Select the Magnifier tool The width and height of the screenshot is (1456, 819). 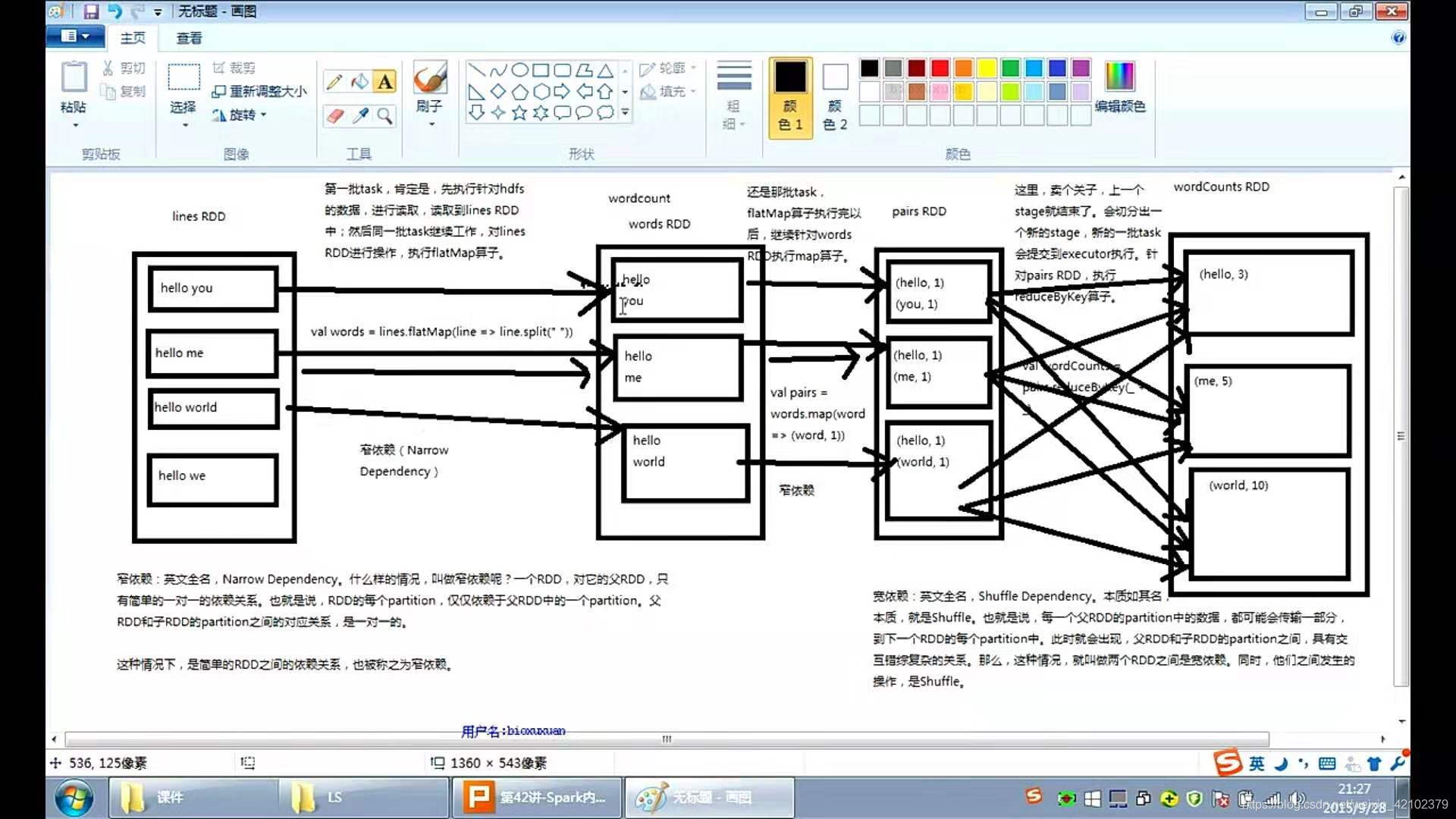click(x=385, y=115)
